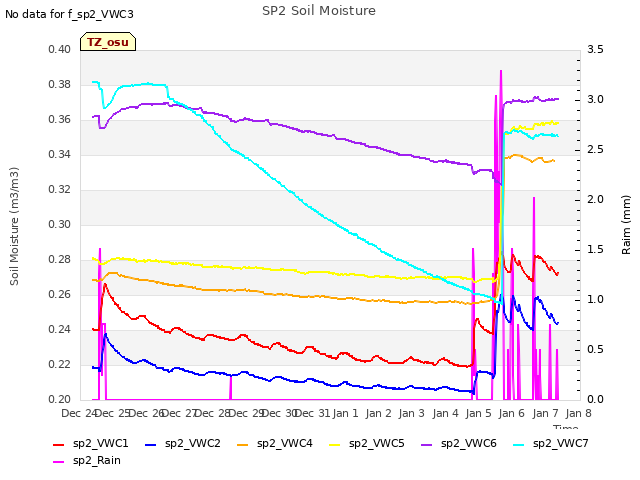
Task: Click the 0.38 left axis tick label
Action: pyautogui.click(x=59, y=85)
